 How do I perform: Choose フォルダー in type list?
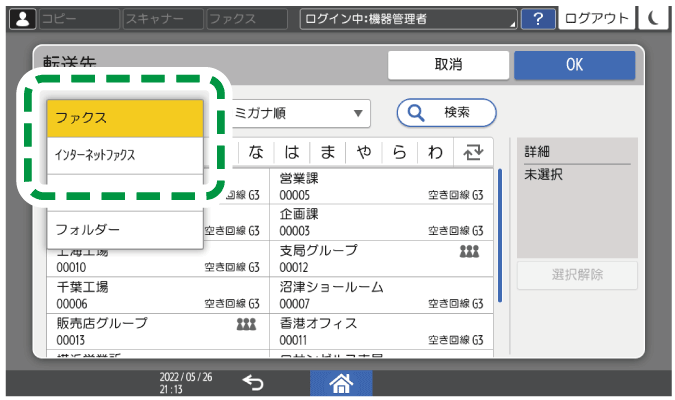[125, 230]
